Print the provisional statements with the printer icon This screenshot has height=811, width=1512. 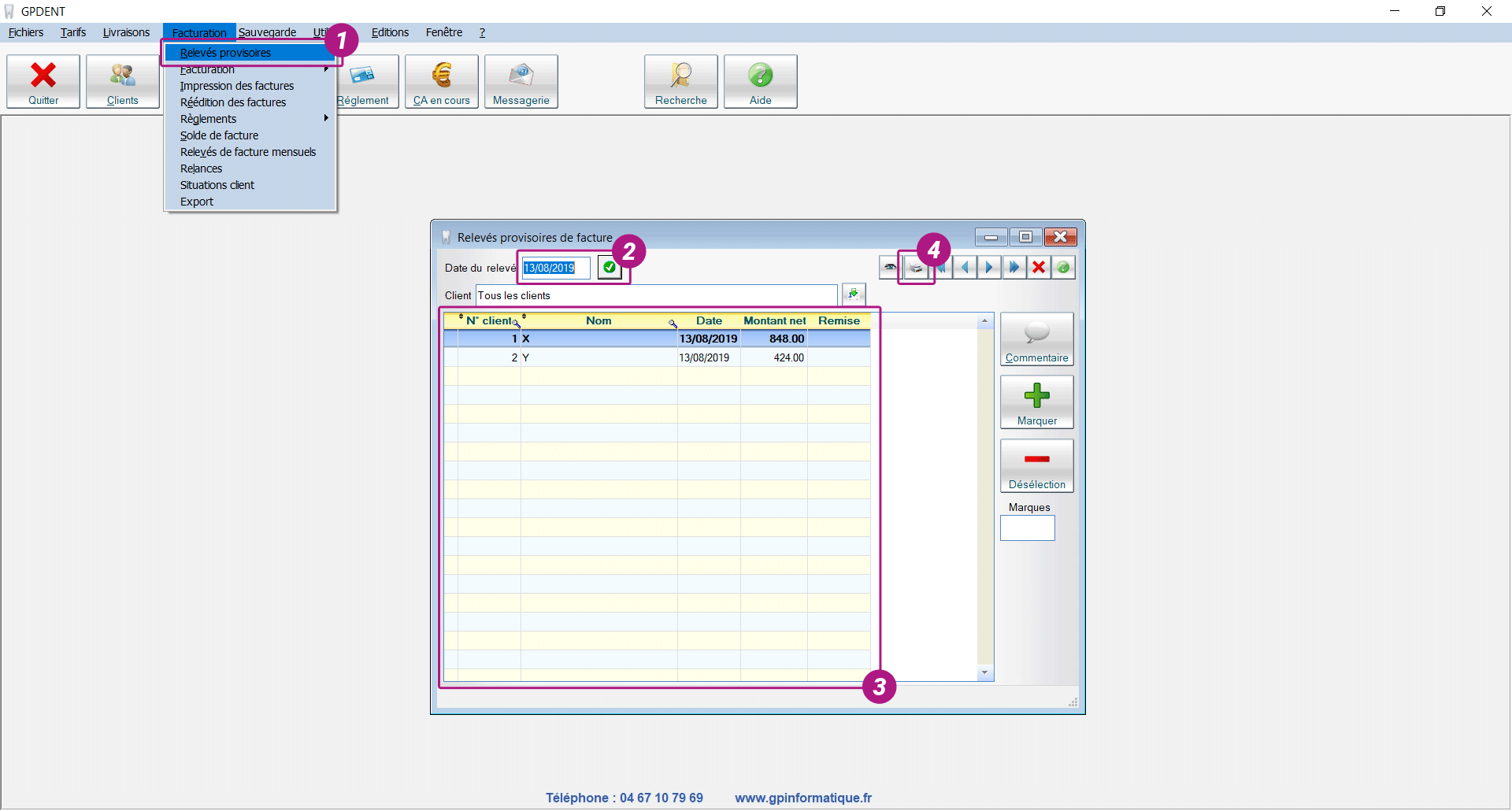click(x=915, y=268)
